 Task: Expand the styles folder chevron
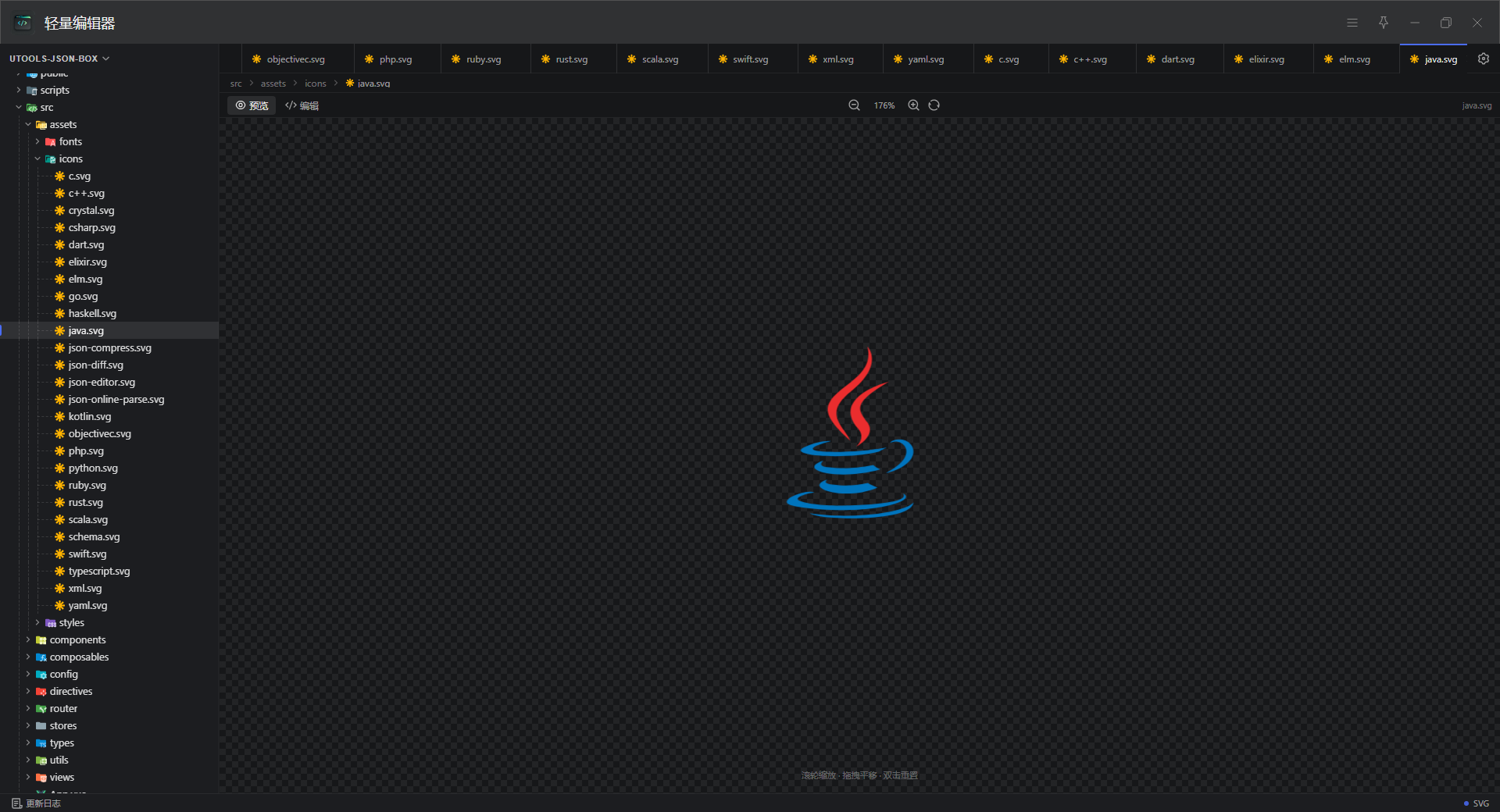[x=37, y=623]
